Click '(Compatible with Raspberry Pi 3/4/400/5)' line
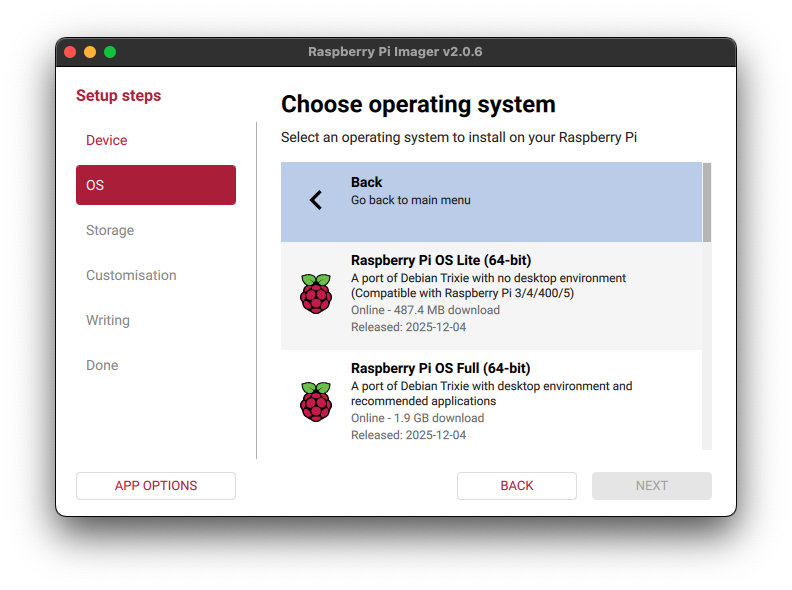Viewport: 792px width, 590px height. click(x=462, y=293)
